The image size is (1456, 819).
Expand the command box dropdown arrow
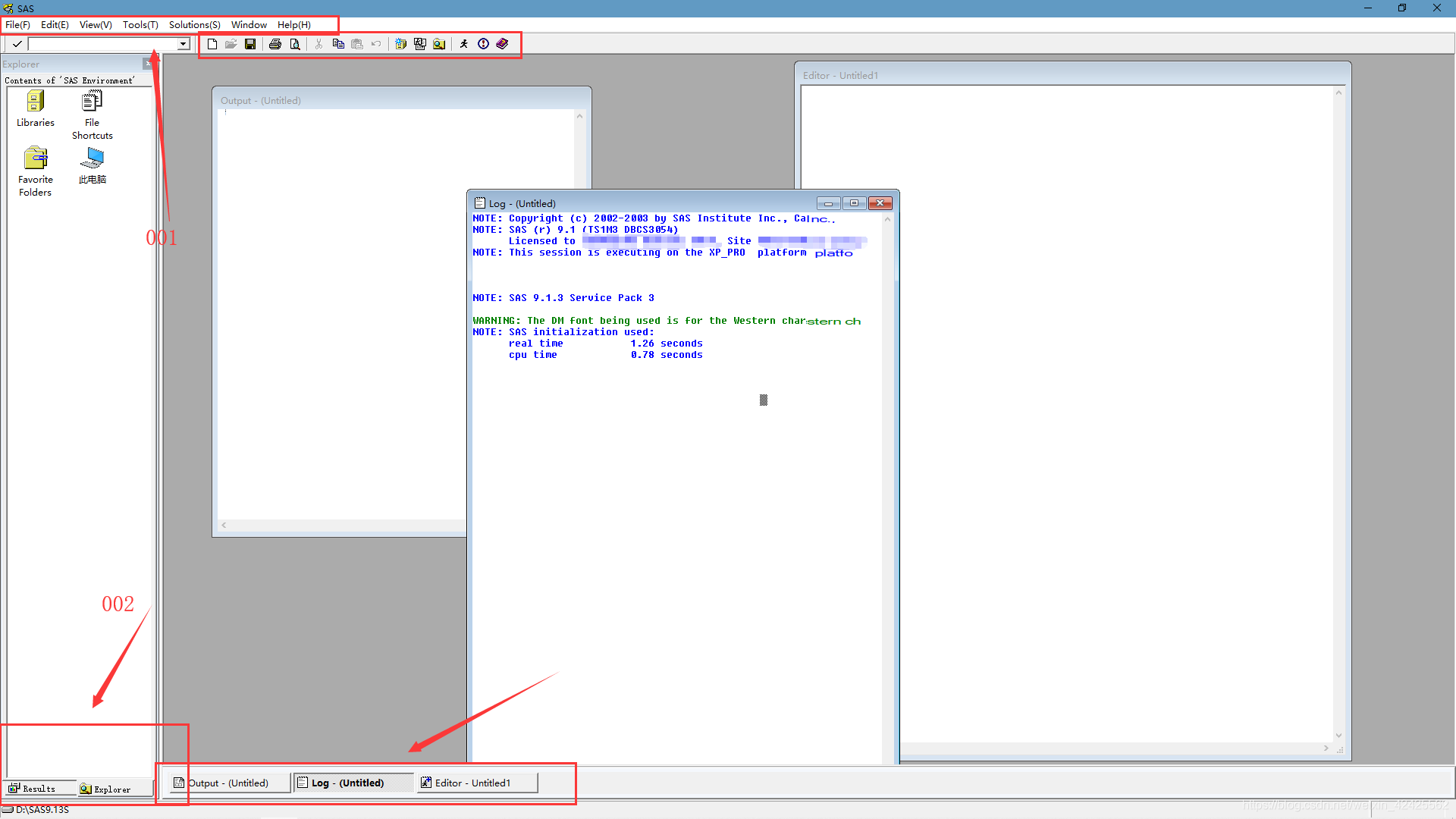[x=183, y=44]
